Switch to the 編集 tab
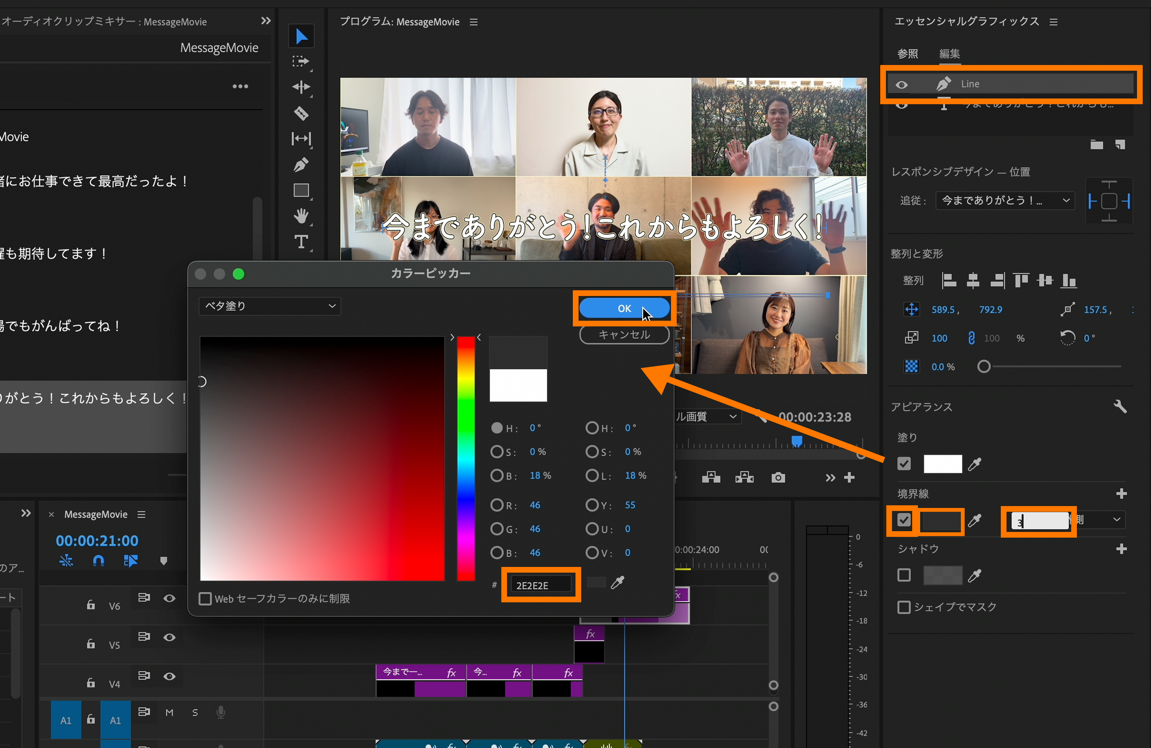The width and height of the screenshot is (1151, 748). tap(949, 54)
